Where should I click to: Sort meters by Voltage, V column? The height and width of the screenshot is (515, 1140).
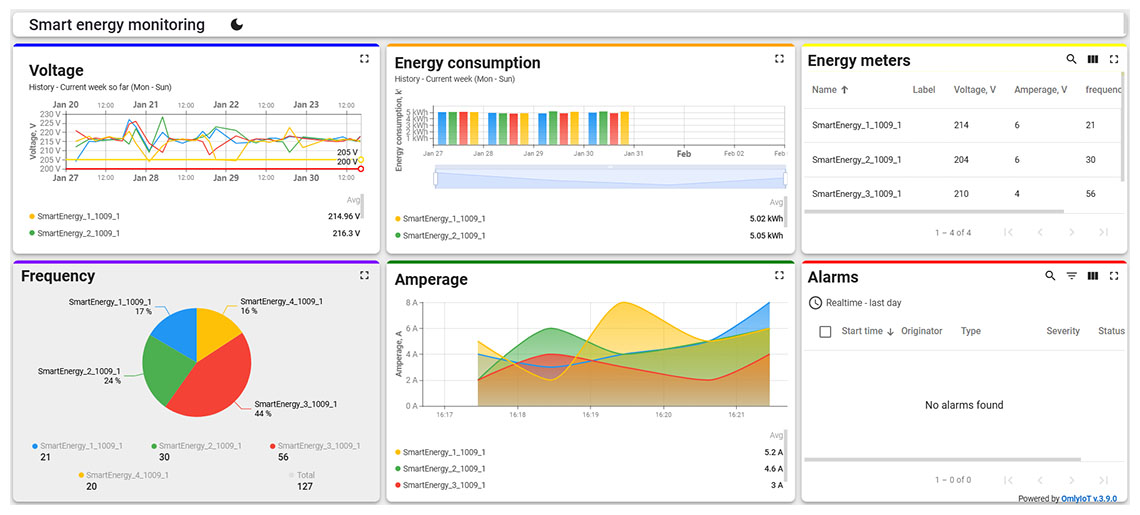point(974,90)
